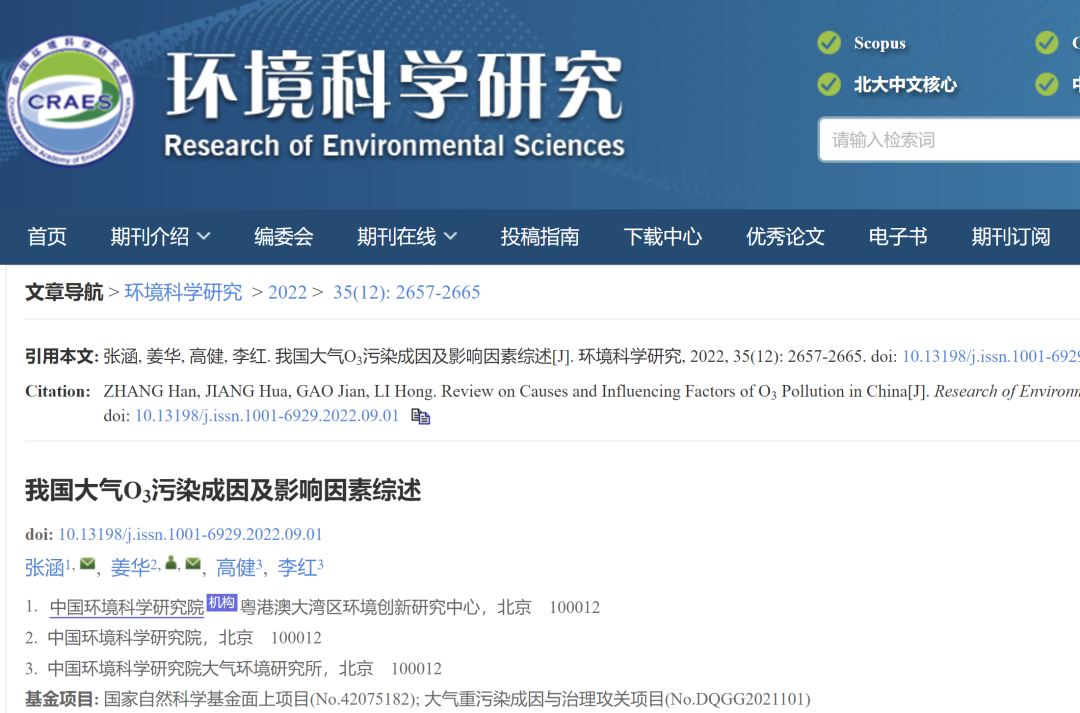Click the 2022 breadcrumb link
Image resolution: width=1080 pixels, height=713 pixels.
click(287, 292)
